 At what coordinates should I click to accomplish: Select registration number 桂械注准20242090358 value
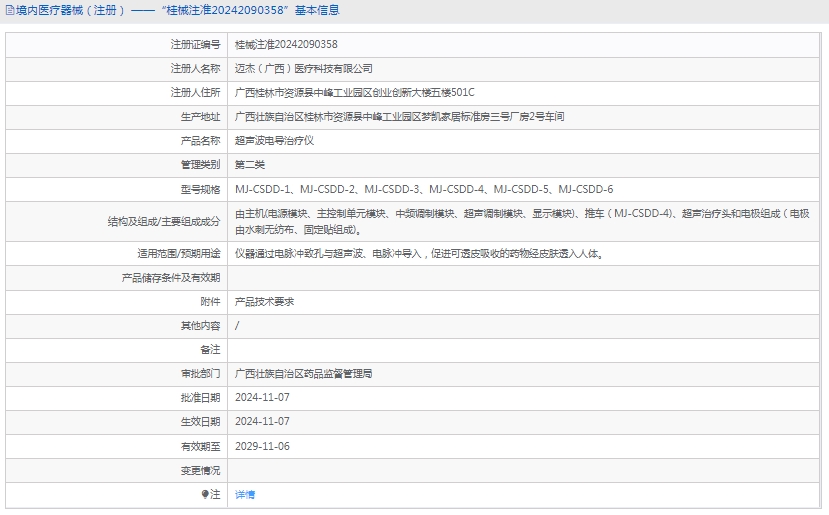(x=286, y=45)
